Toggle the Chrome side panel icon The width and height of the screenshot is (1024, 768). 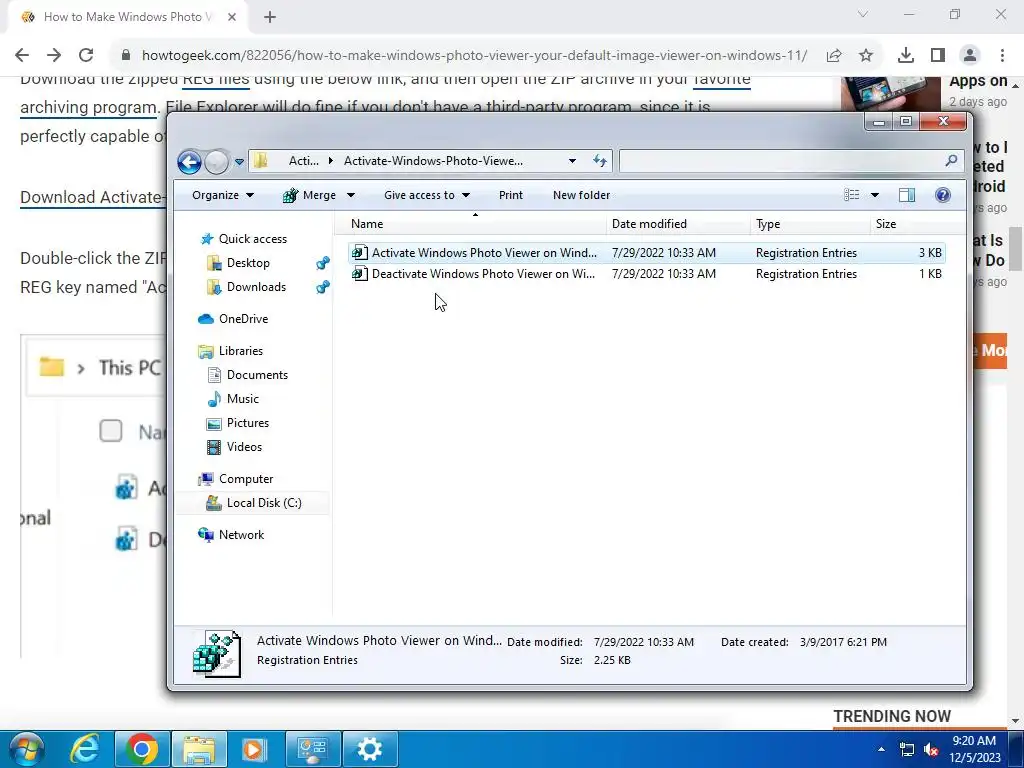tap(938, 56)
